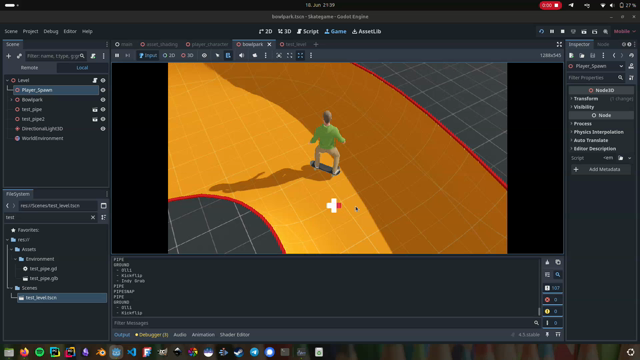Viewport: 640px width, 360px height.
Task: Focus the Filter Messages field
Action: coord(327,323)
